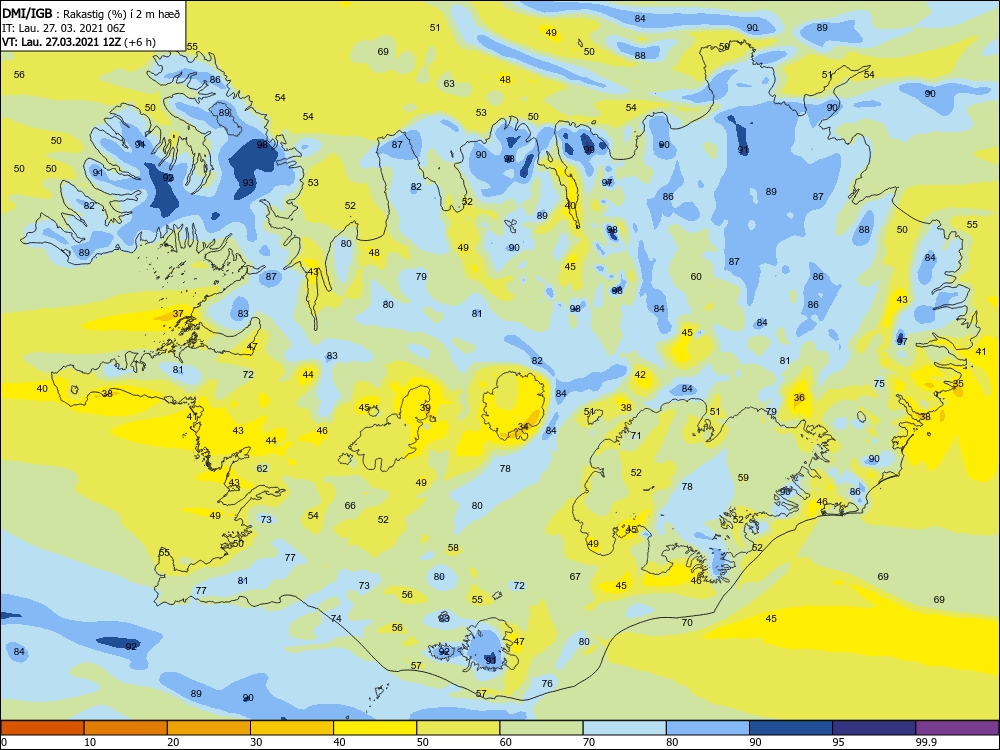Select the map value '74' on the coastline

click(x=336, y=618)
